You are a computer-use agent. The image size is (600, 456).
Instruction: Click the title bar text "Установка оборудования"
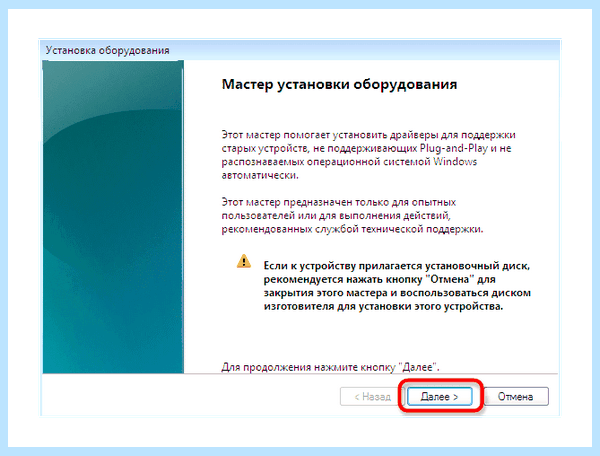point(108,50)
